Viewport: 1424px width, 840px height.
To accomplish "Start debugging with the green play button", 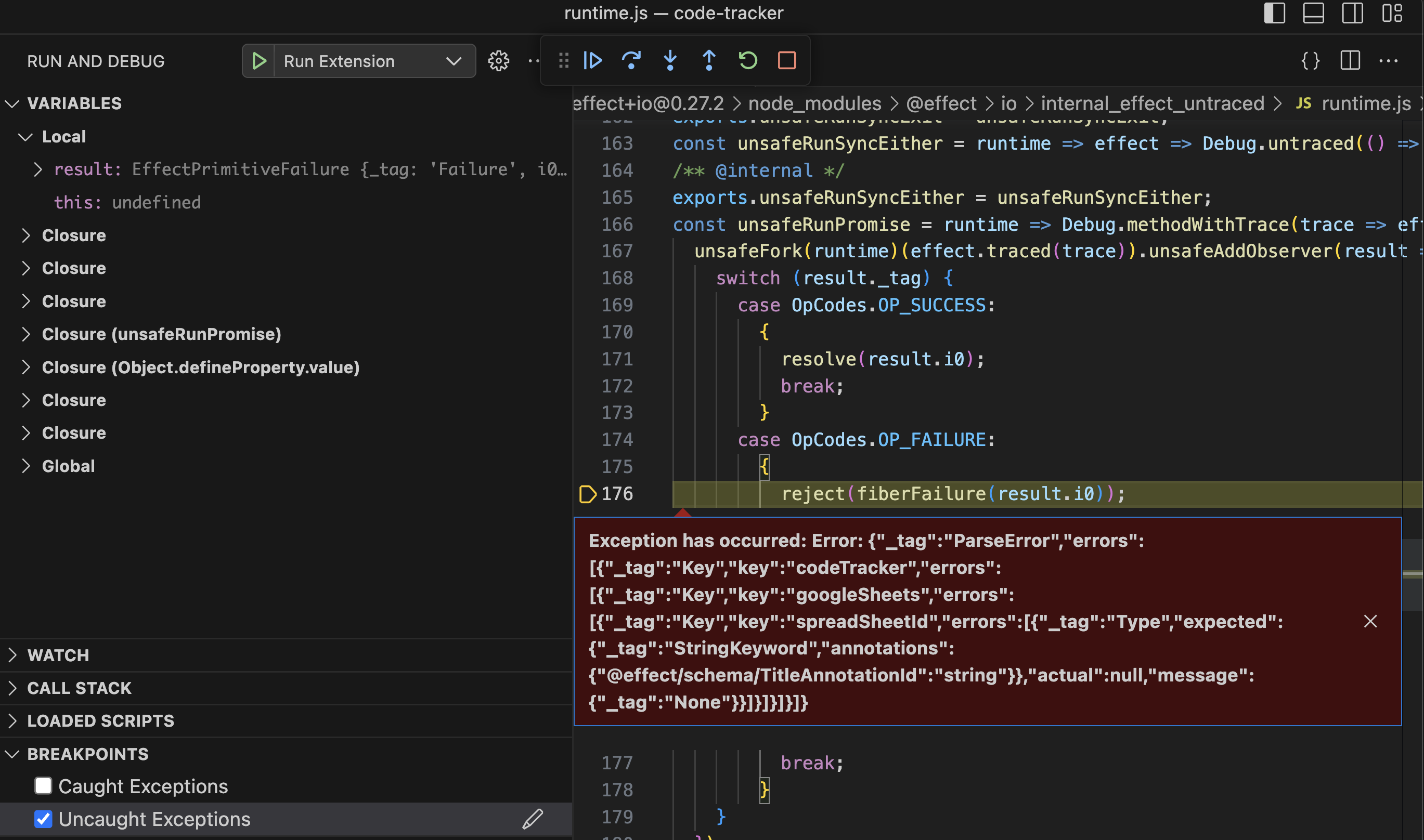I will pos(259,61).
